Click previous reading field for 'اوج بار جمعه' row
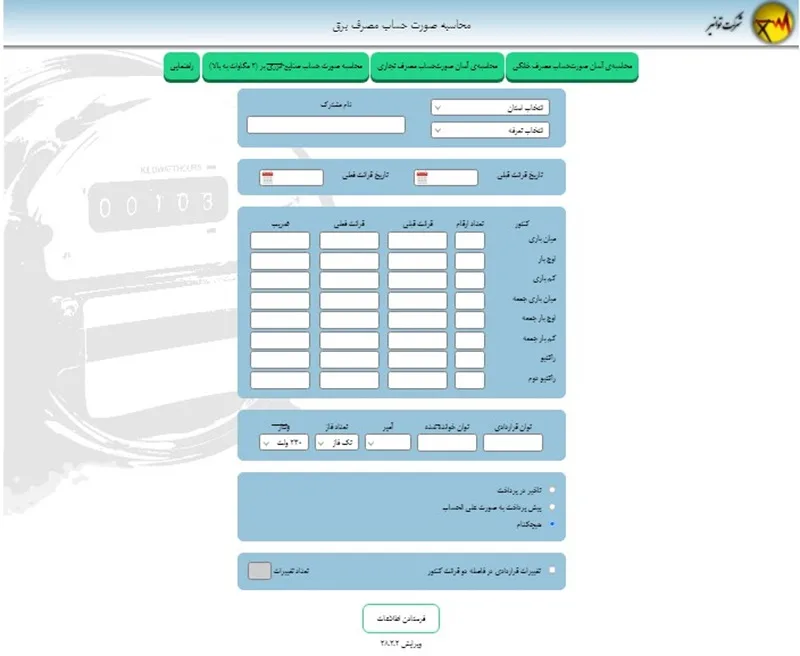Screen dimensions: 800x656 pyautogui.click(x=417, y=320)
